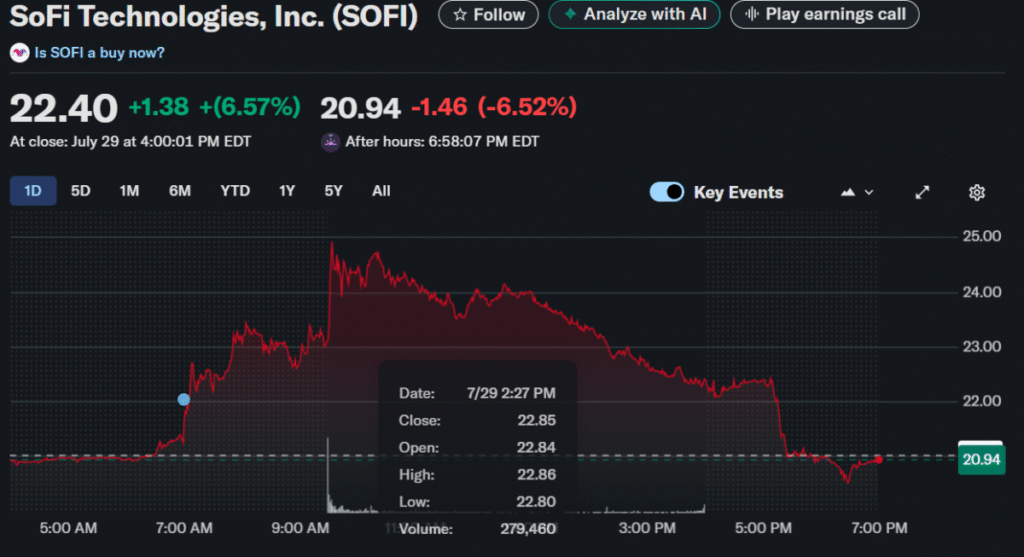This screenshot has width=1024, height=557.
Task: Click the mountain chart type icon
Action: click(x=848, y=192)
